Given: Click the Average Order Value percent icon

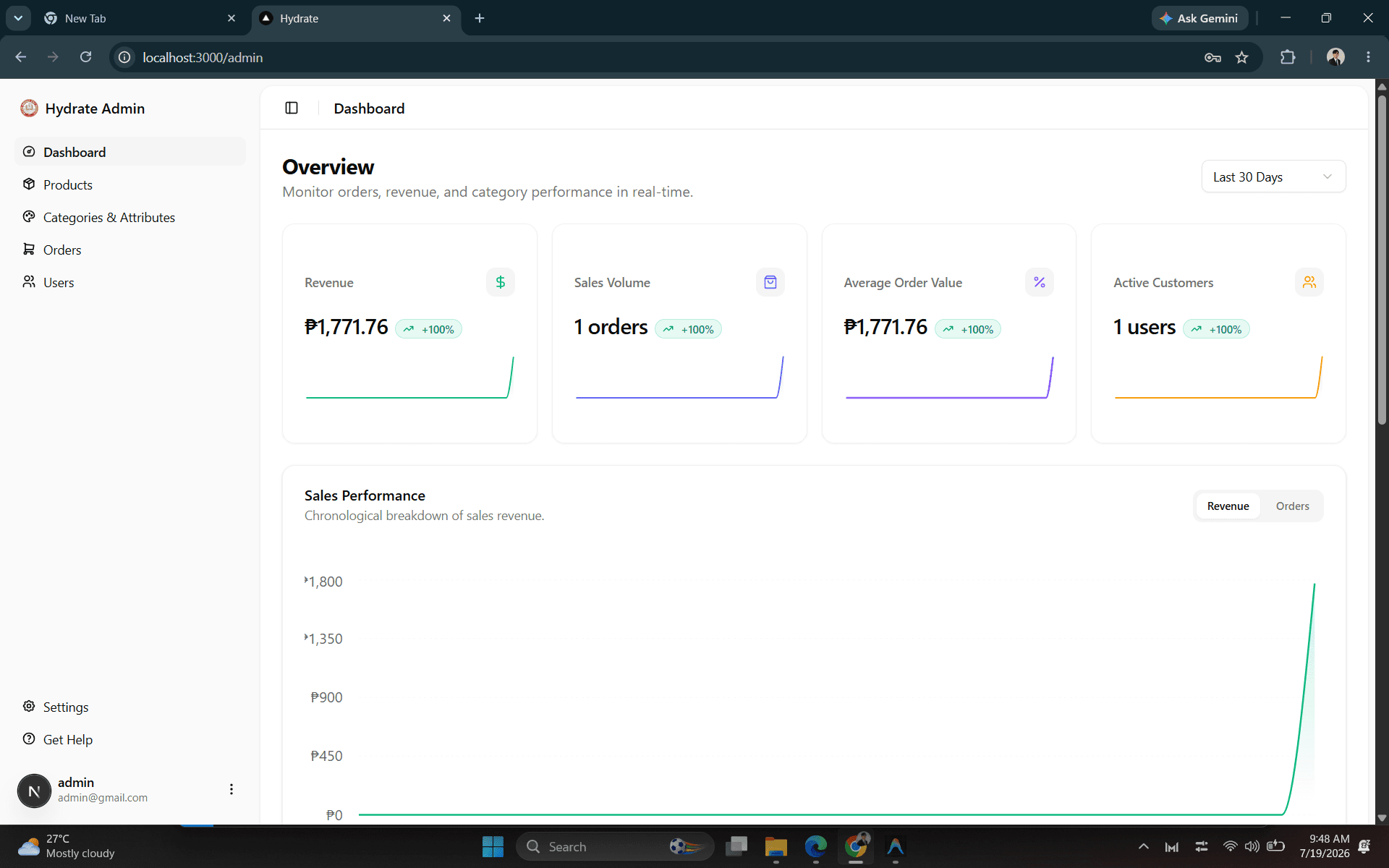Looking at the screenshot, I should click(1040, 282).
